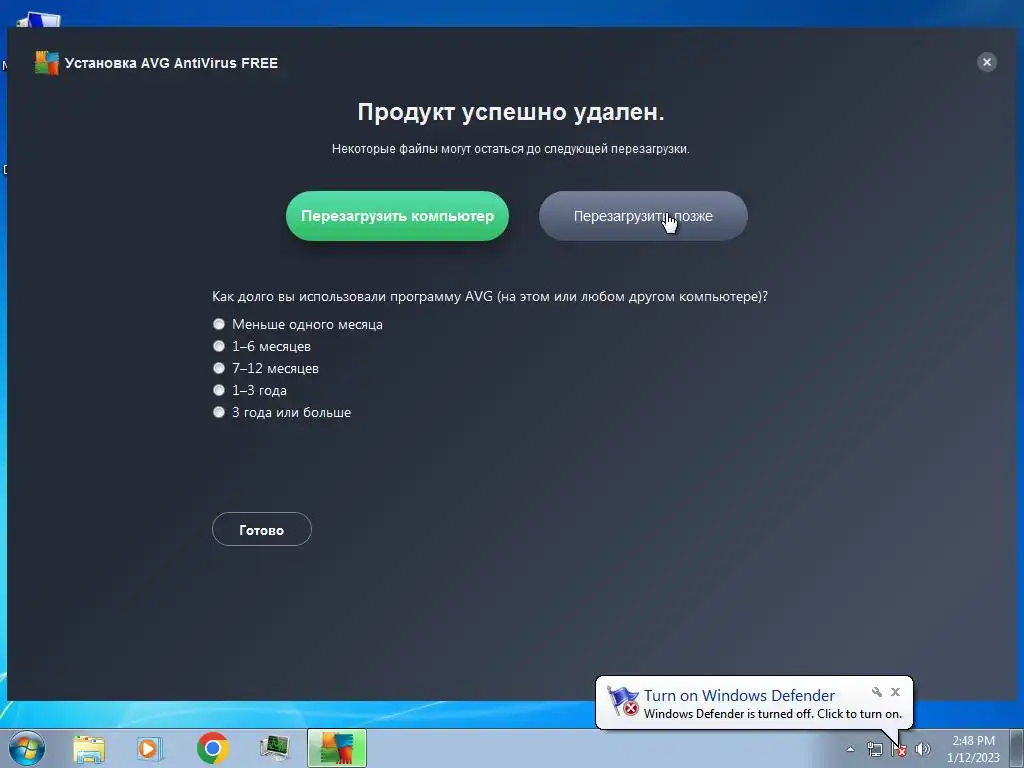
Task: Close the AVG uninstall dialog with X
Action: (x=987, y=62)
